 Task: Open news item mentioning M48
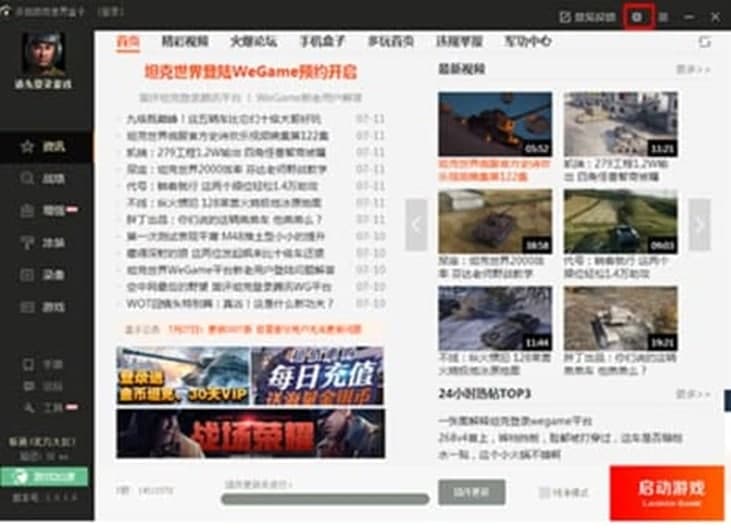pyautogui.click(x=226, y=236)
